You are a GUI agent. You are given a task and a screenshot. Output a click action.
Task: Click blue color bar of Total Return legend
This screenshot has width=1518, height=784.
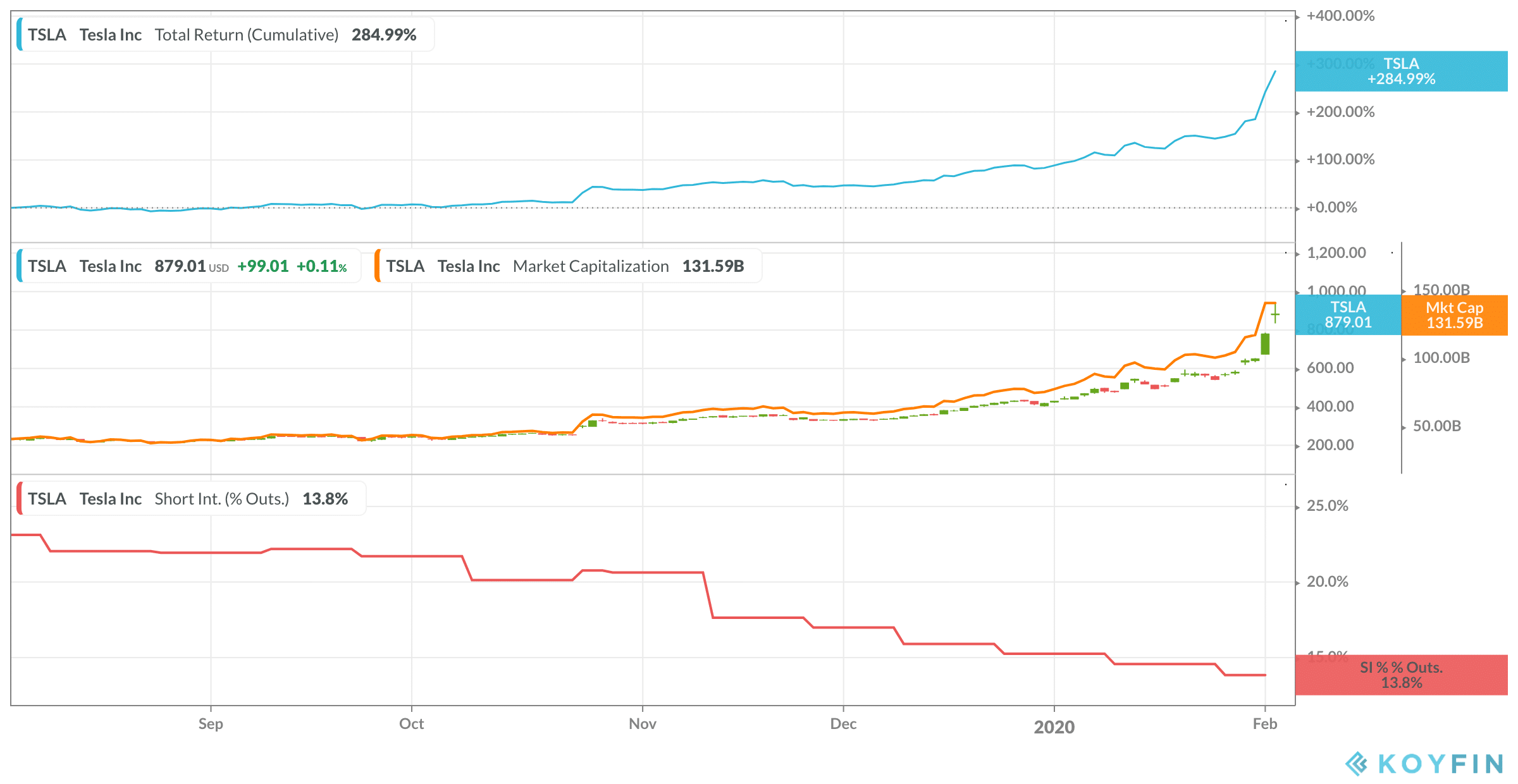(x=20, y=35)
